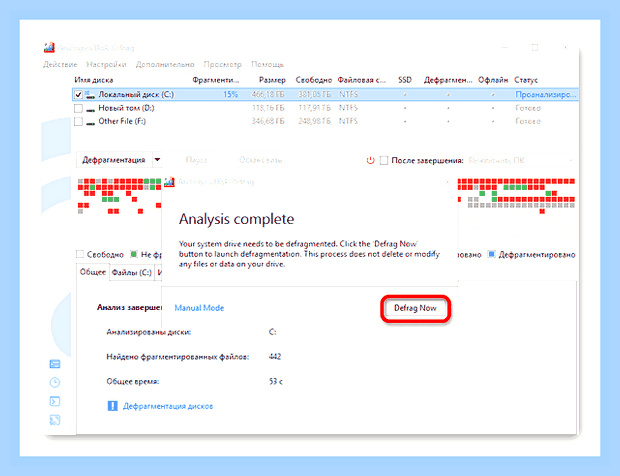Check the Новый том (D:) checkbox
620x476 pixels.
pos(78,108)
